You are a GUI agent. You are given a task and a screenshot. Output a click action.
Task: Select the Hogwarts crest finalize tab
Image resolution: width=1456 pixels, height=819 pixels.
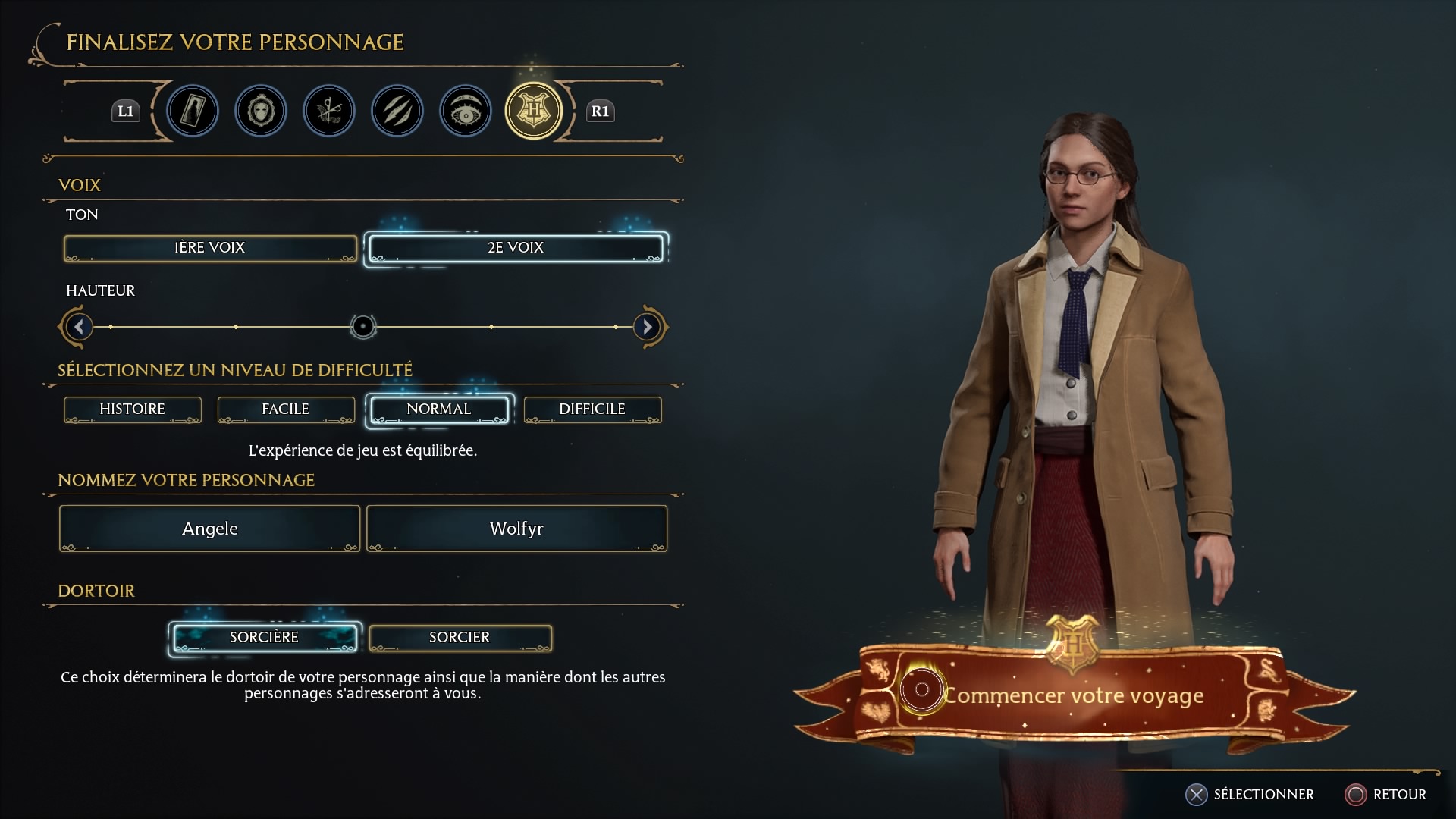pos(534,111)
